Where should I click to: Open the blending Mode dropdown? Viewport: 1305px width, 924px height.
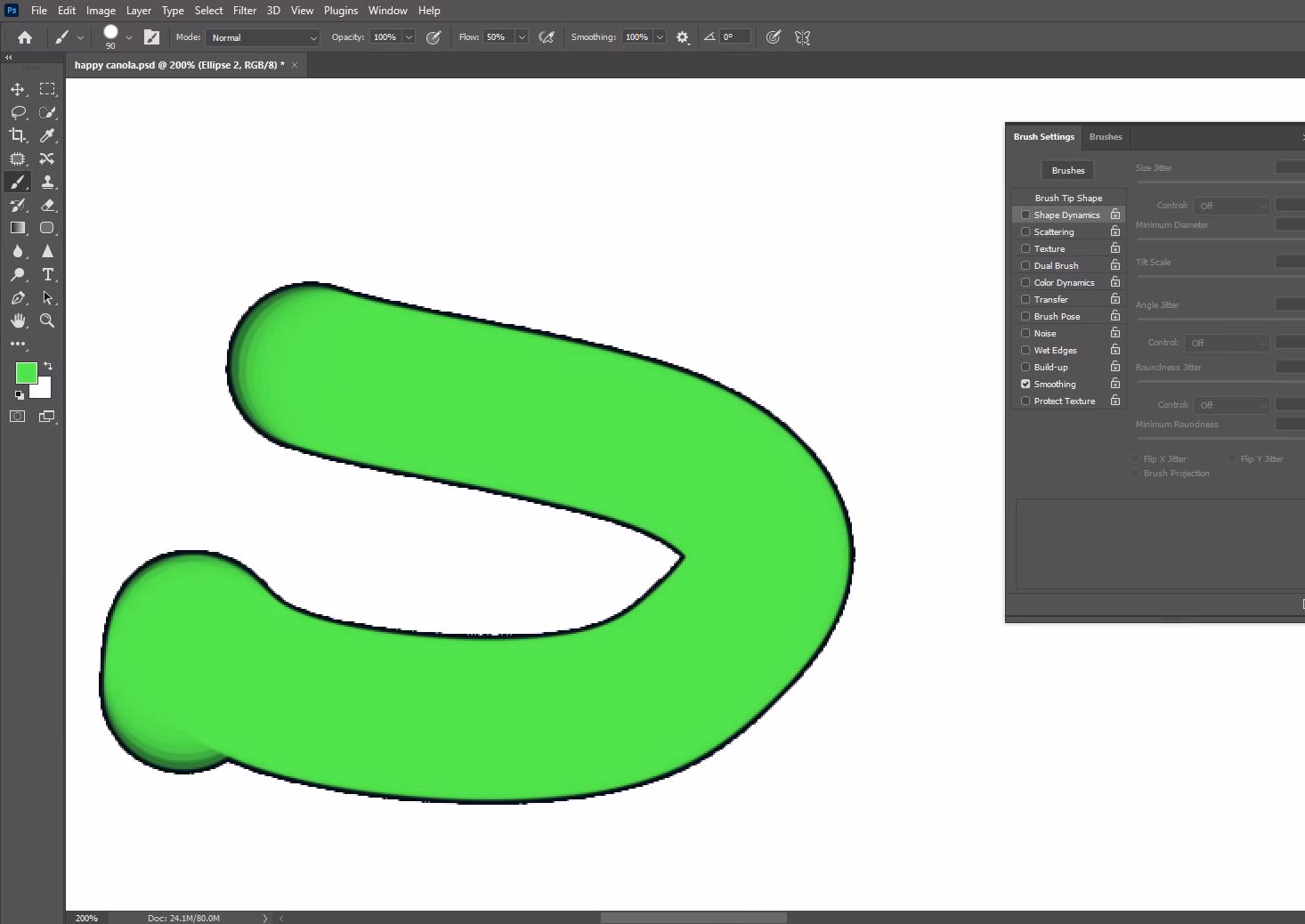[x=263, y=37]
